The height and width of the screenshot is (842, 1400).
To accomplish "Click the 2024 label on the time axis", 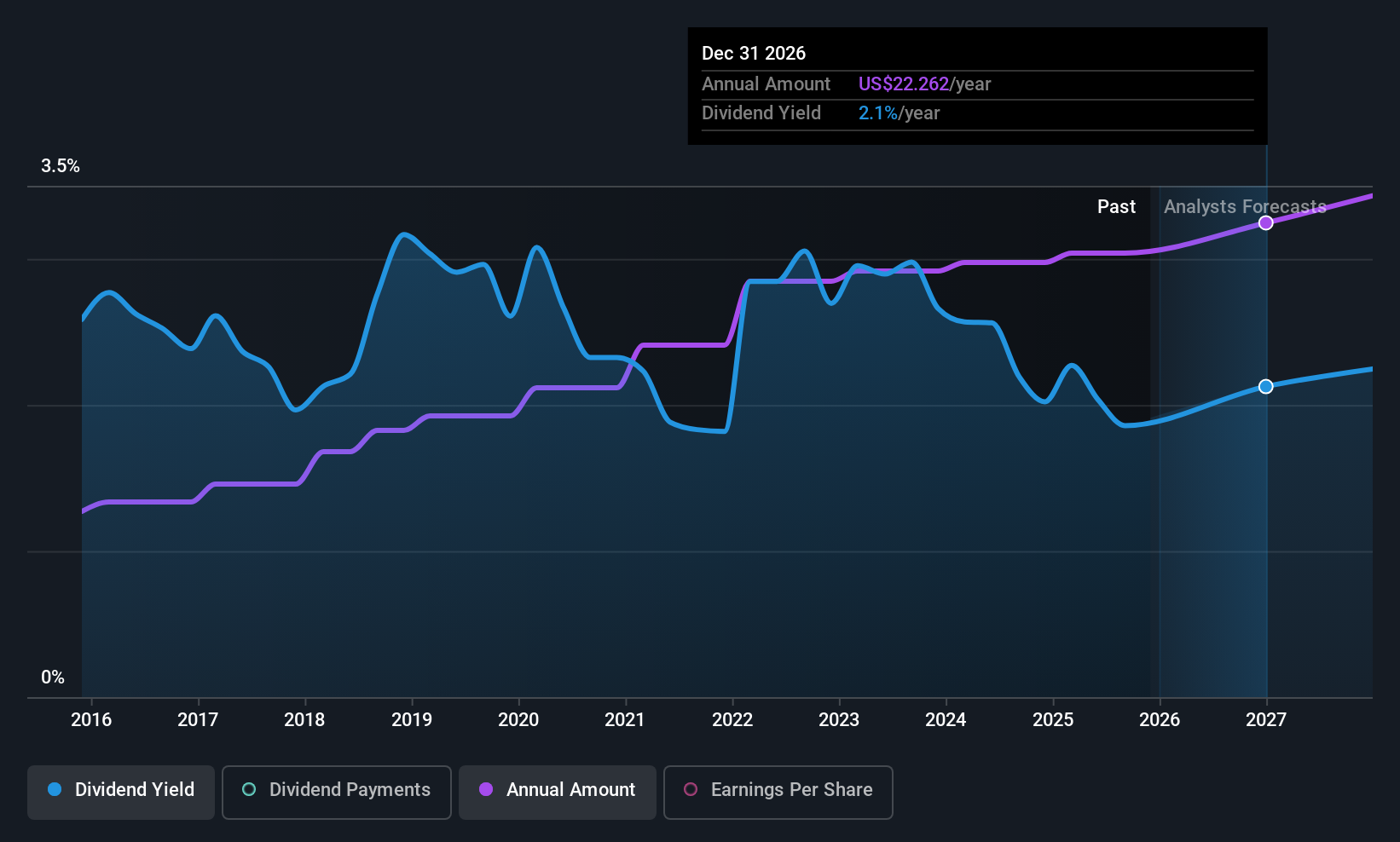I will pos(946,719).
